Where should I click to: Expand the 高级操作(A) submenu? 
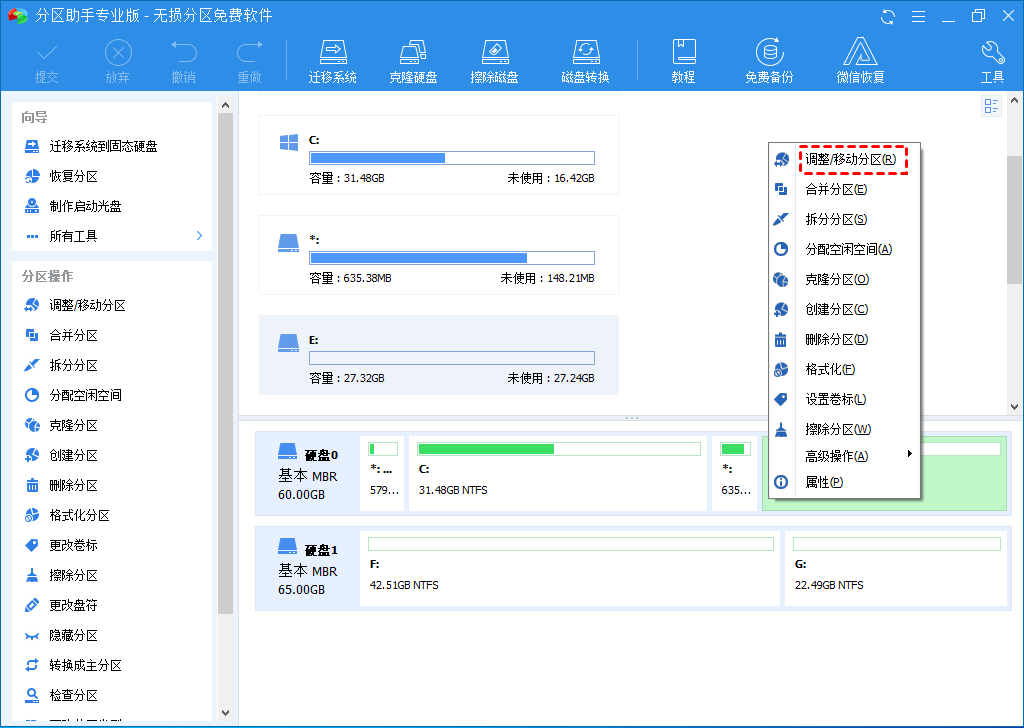[844, 456]
